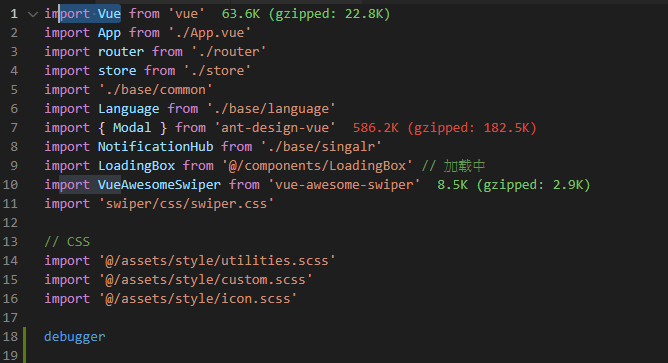The width and height of the screenshot is (668, 363).
Task: Click './store' import path
Action: [x=217, y=71]
